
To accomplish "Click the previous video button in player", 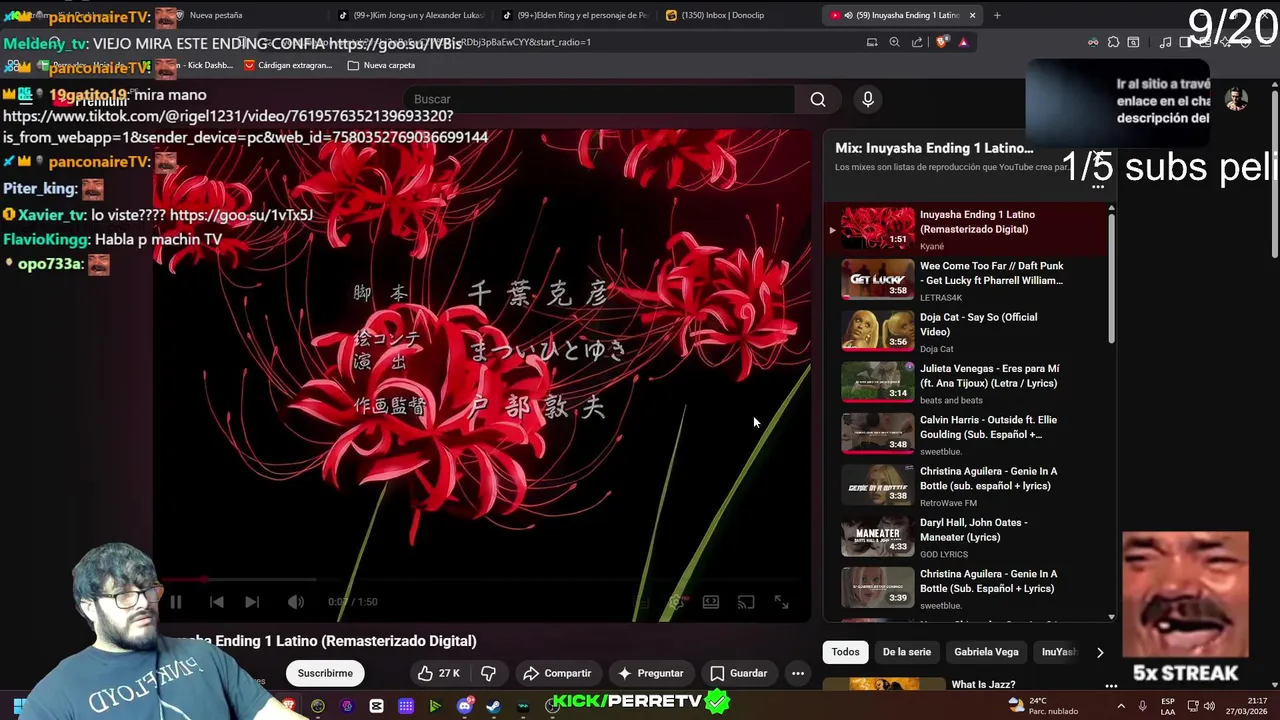I will pyautogui.click(x=216, y=602).
